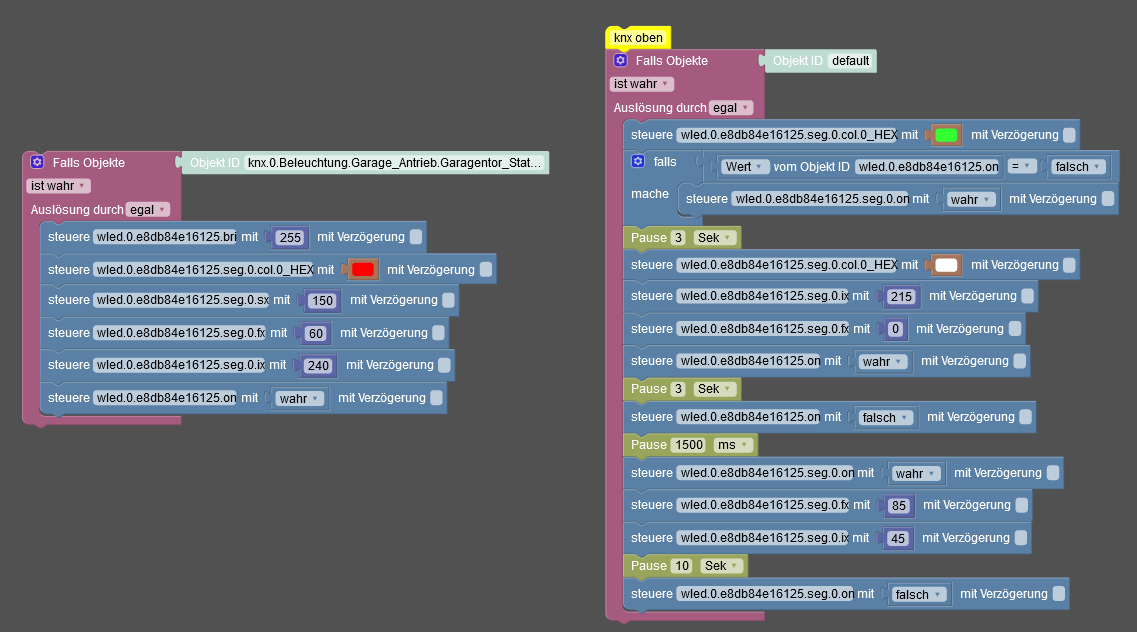1137x632 pixels.
Task: Click 'Pause' label of the 1500 ms block
Action: click(648, 445)
